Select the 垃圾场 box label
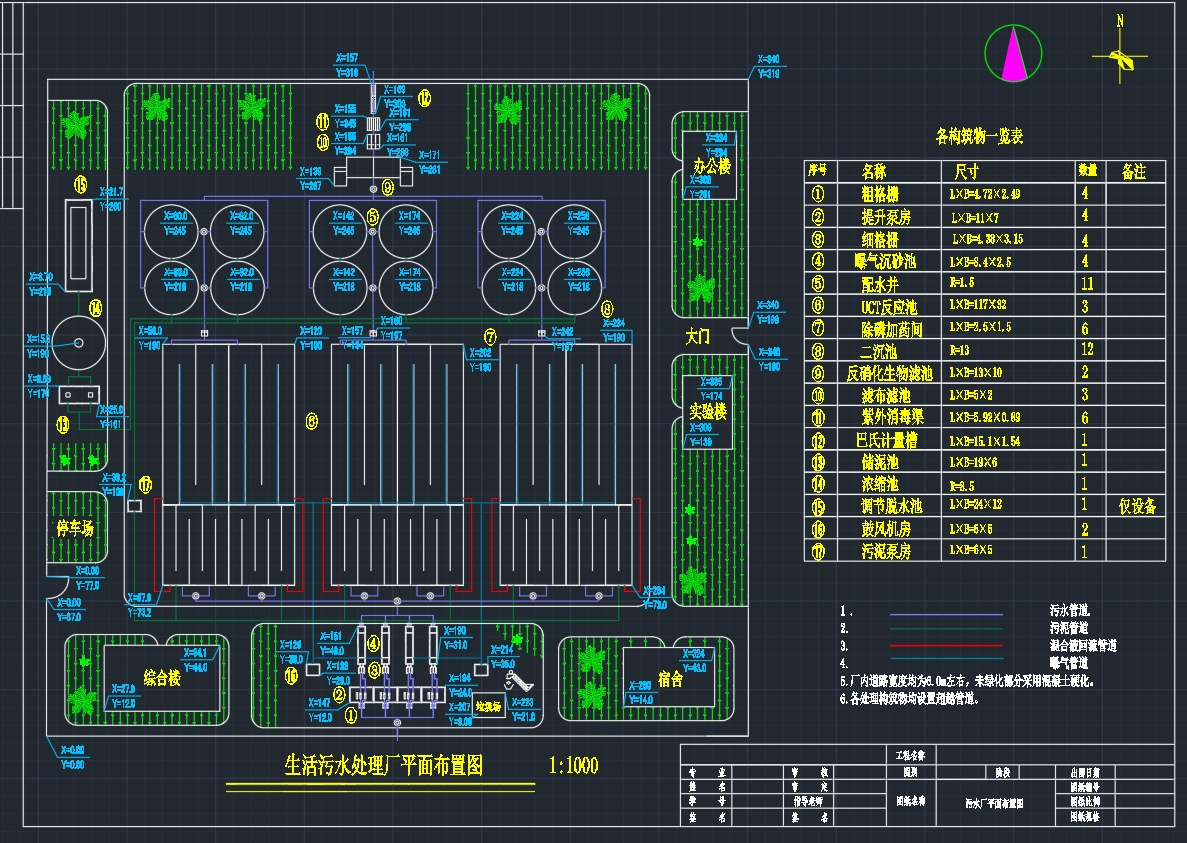 click(x=489, y=706)
